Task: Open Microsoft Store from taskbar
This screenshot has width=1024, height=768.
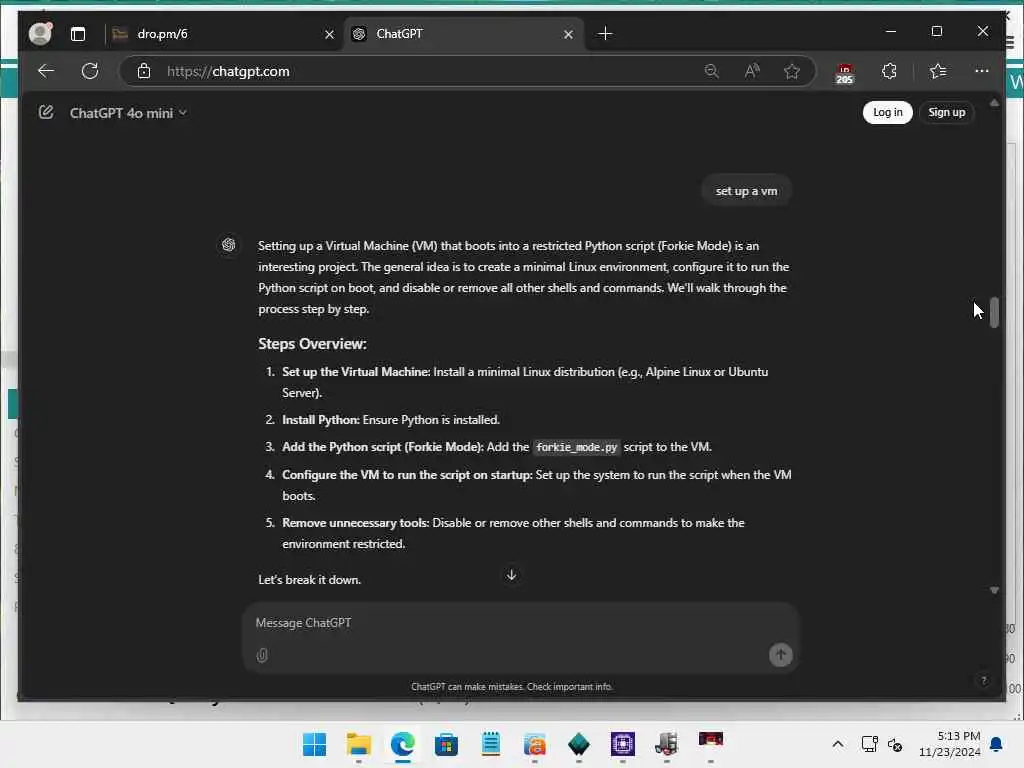Action: pos(447,744)
